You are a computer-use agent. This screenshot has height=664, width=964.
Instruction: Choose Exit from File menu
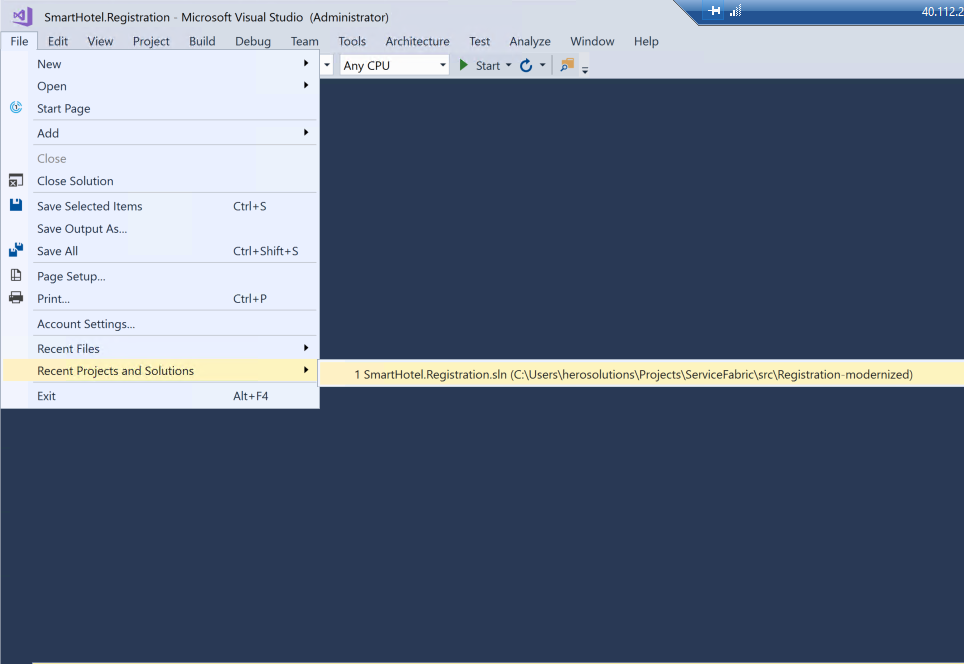click(160, 396)
